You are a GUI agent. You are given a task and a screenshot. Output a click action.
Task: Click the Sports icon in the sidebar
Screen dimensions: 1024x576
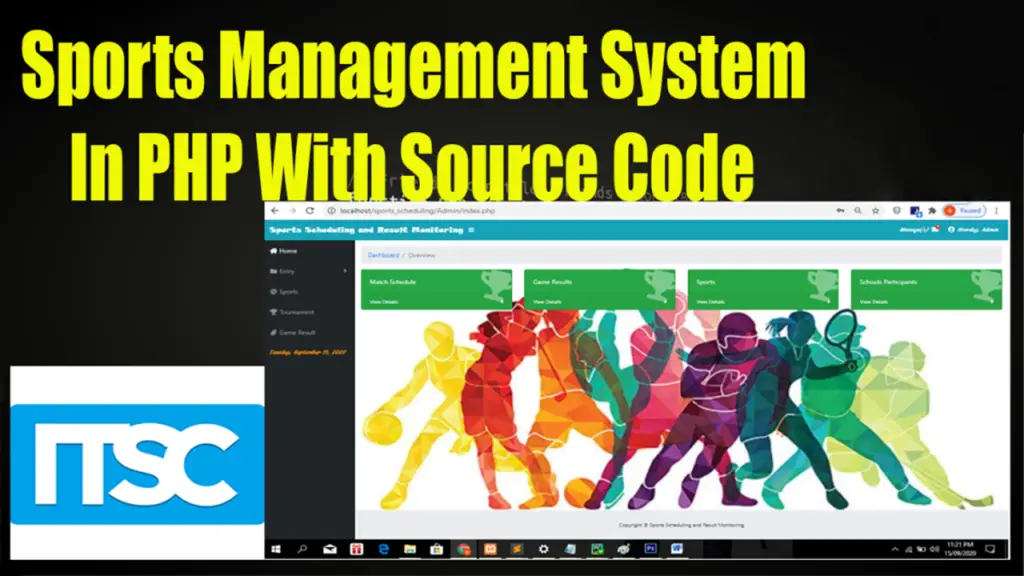pyautogui.click(x=272, y=292)
